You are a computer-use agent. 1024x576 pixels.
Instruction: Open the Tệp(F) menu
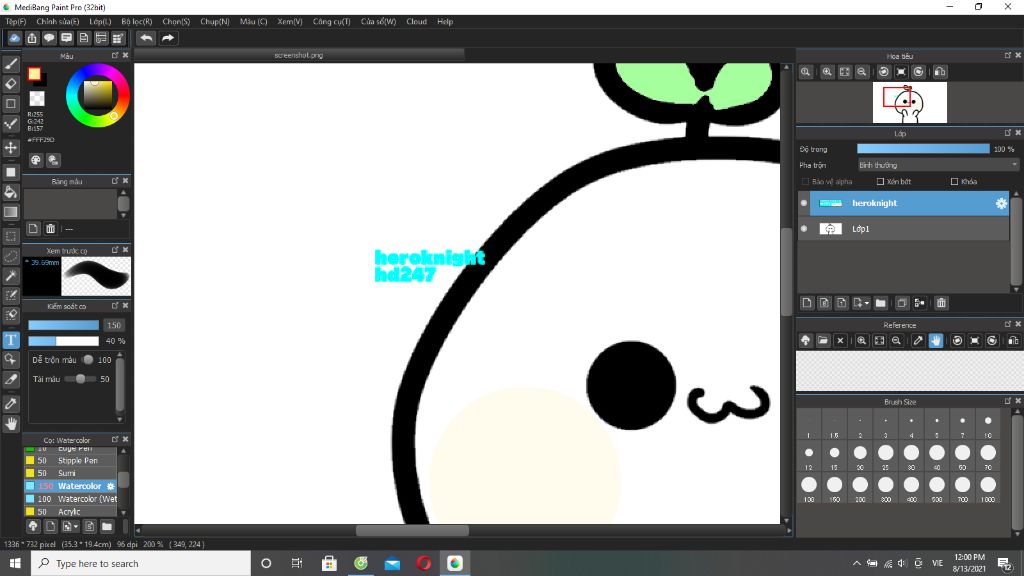[x=16, y=22]
